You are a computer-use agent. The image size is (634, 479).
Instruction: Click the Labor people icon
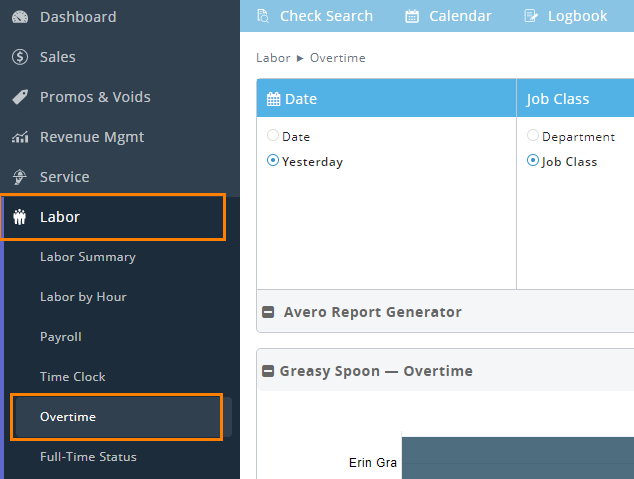19,217
